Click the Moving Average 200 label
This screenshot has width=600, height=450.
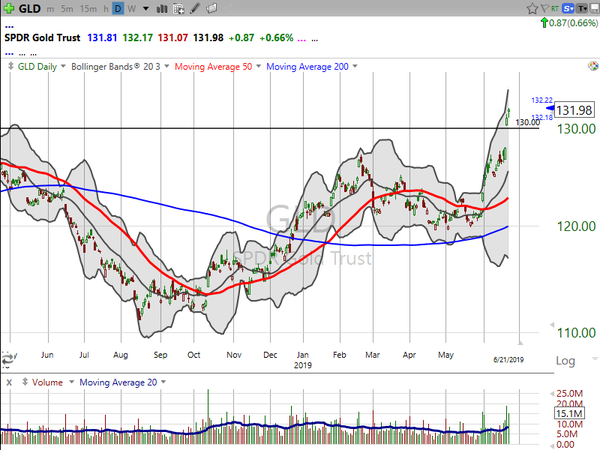307,67
